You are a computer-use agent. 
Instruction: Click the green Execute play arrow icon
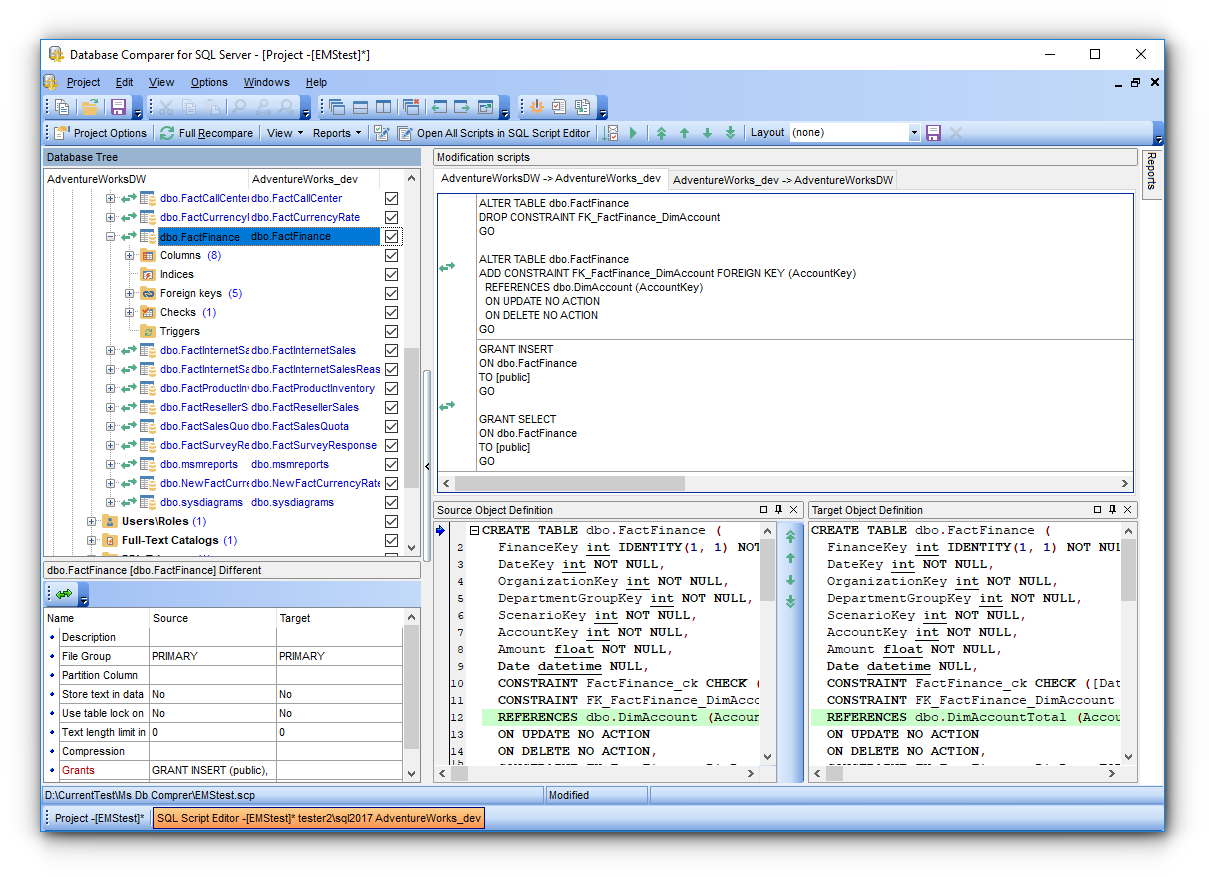[x=633, y=133]
